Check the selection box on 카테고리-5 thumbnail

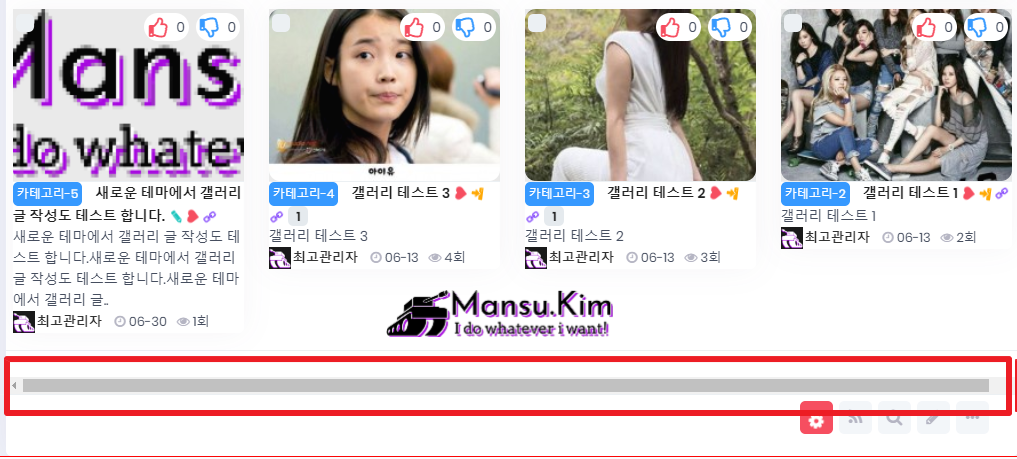(x=25, y=23)
